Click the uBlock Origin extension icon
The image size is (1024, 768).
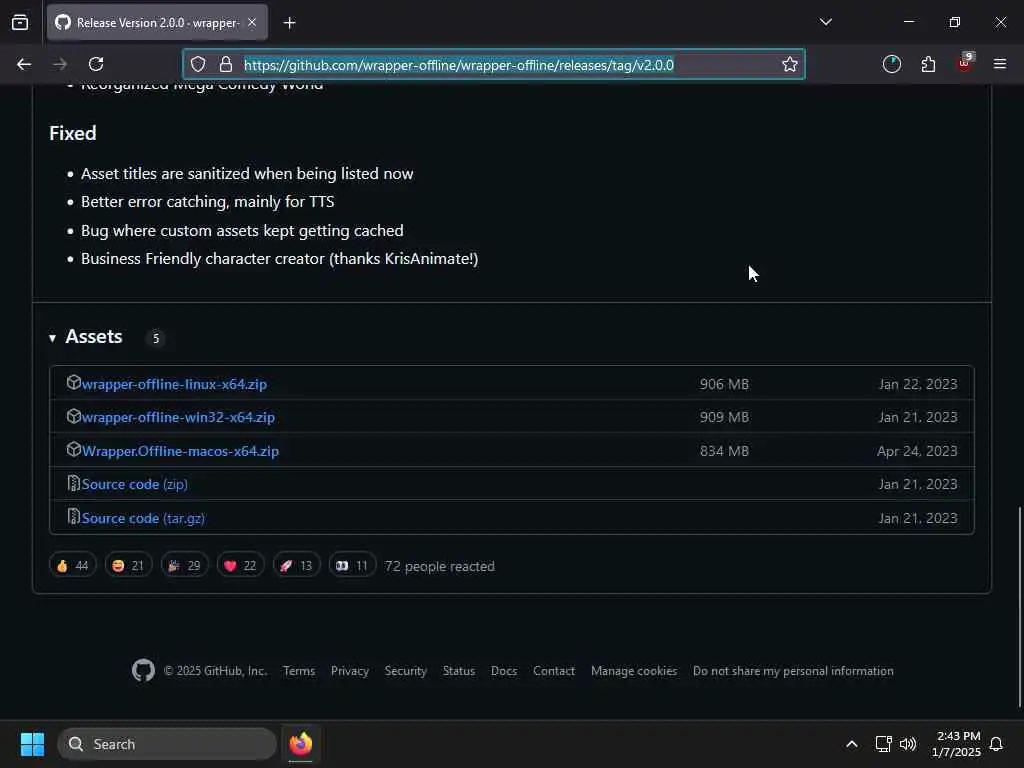pyautogui.click(x=965, y=63)
